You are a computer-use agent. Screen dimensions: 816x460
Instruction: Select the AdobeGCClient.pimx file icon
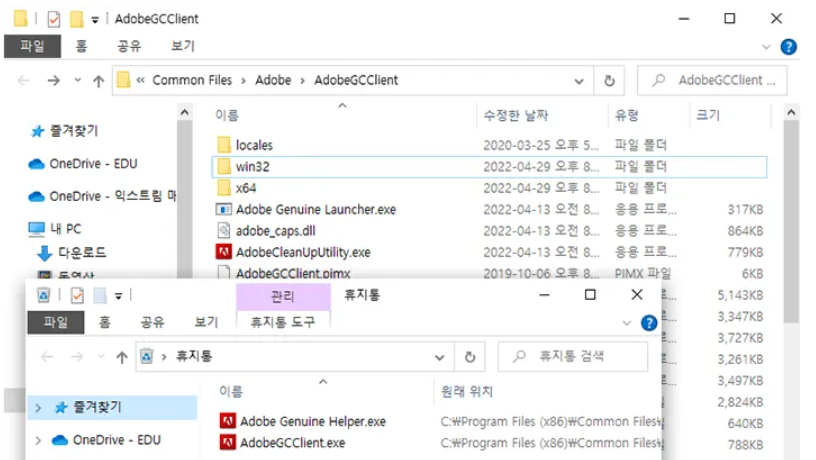(224, 272)
